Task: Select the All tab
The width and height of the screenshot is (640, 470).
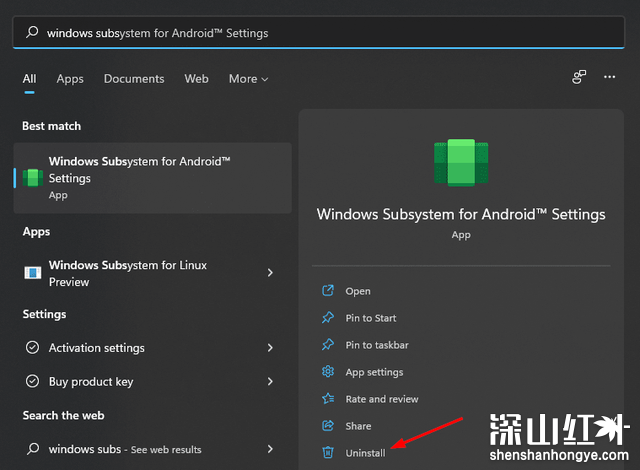Action: click(29, 79)
